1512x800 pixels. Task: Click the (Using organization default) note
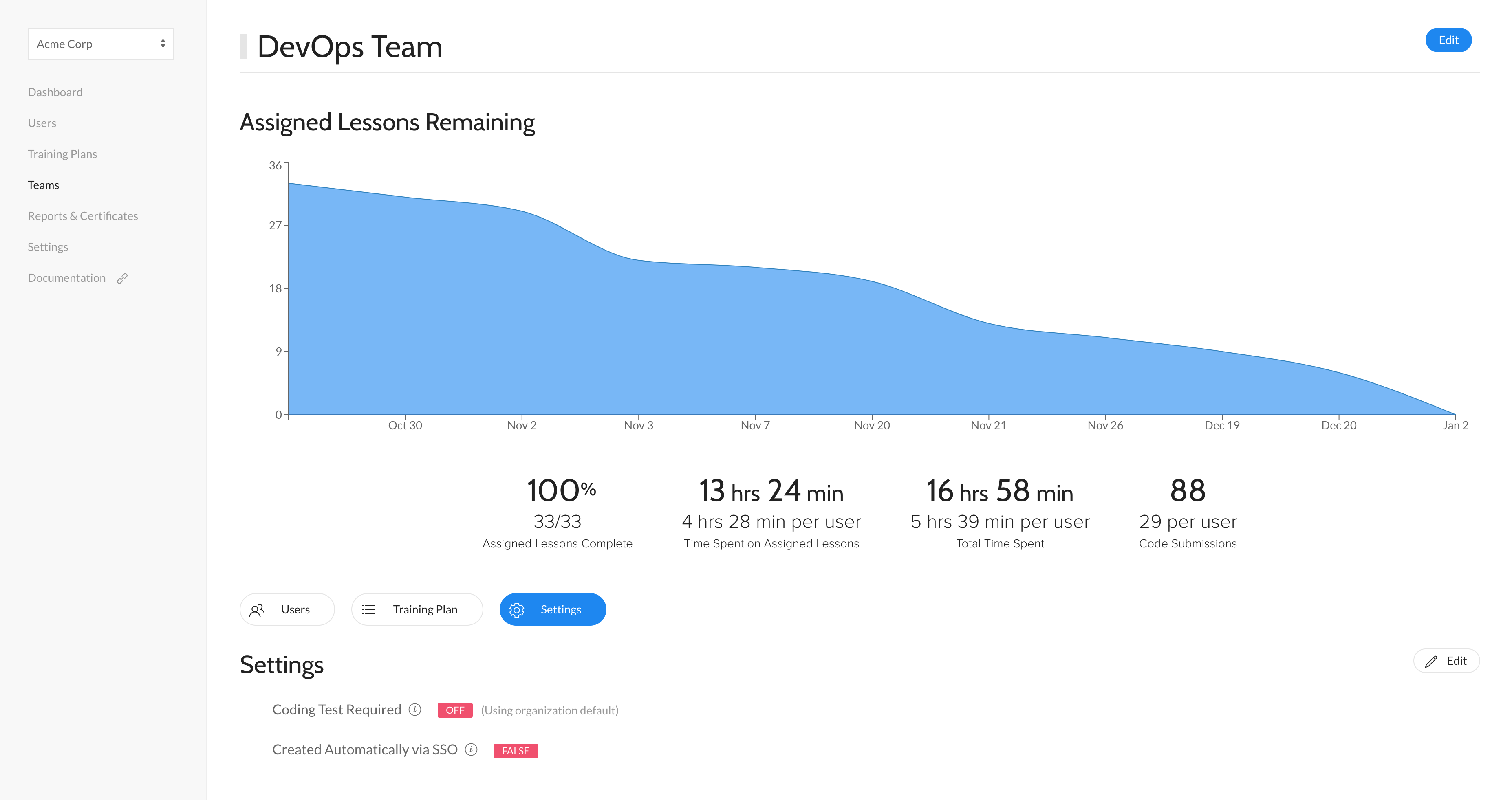(x=550, y=710)
